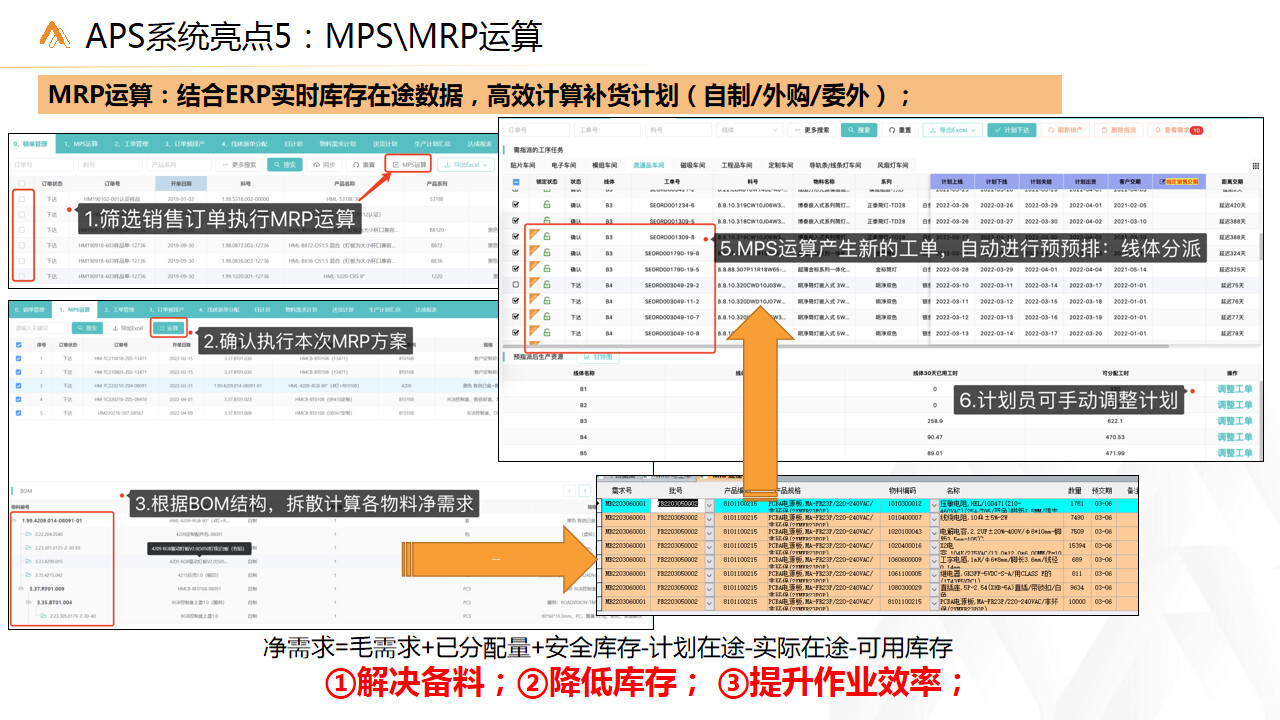Check the sales order row with series 8836
The width and height of the screenshot is (1280, 720).
click(x=22, y=259)
